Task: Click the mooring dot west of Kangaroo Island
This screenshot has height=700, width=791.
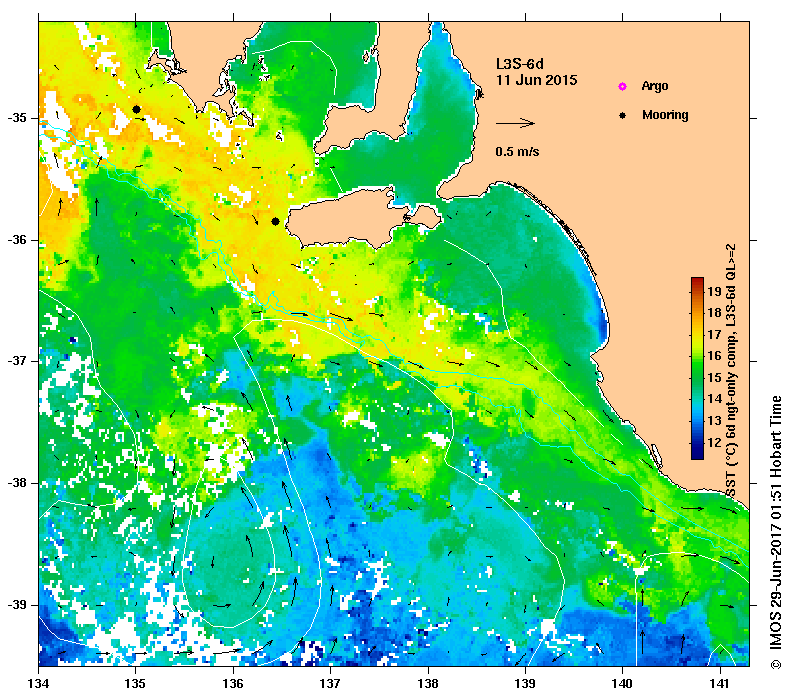Action: [x=275, y=221]
